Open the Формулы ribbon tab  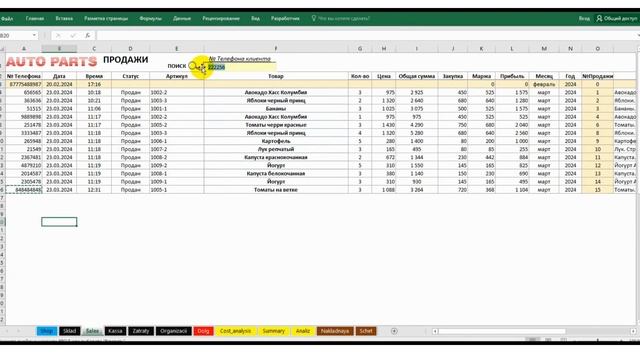click(x=150, y=18)
